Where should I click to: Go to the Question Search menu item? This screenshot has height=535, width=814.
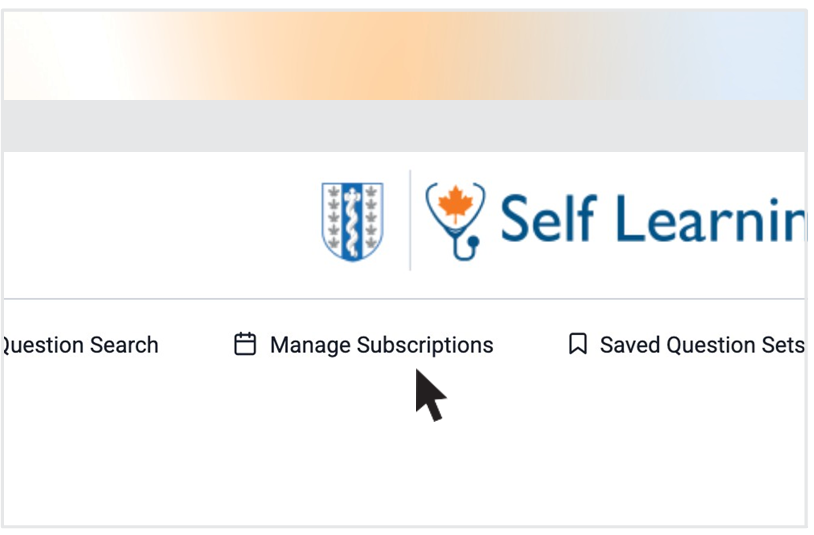[x=80, y=345]
